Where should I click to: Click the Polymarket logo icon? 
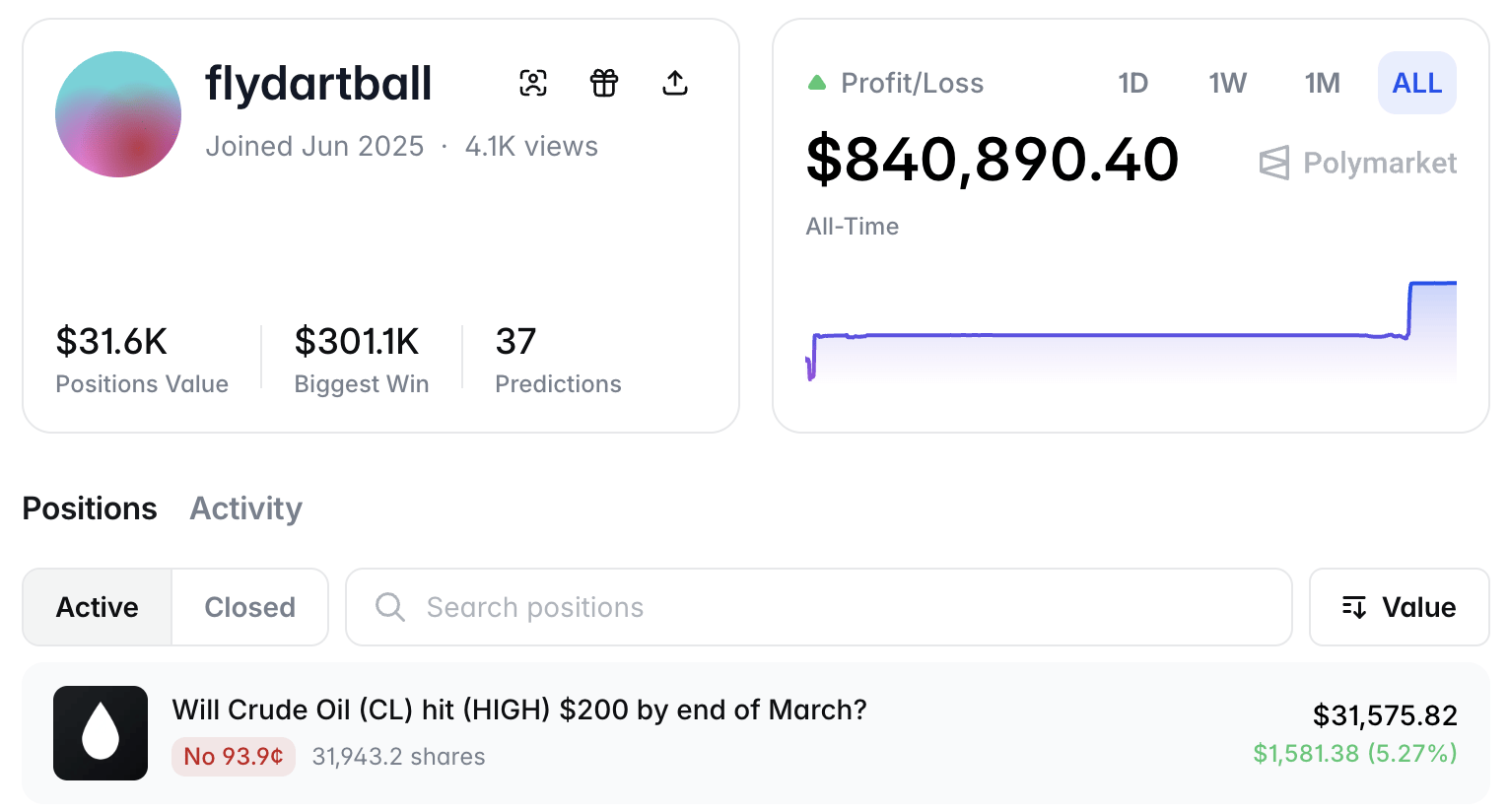coord(1274,163)
